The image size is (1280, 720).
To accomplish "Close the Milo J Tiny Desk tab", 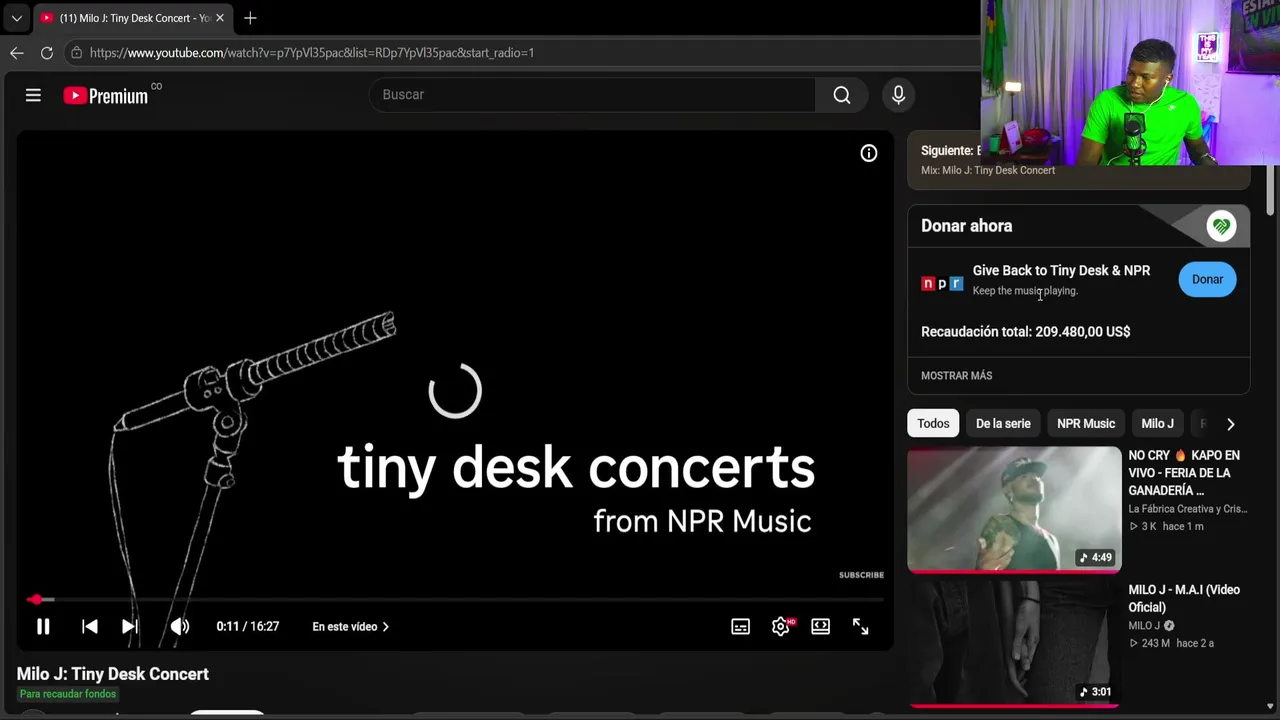I will coord(220,18).
